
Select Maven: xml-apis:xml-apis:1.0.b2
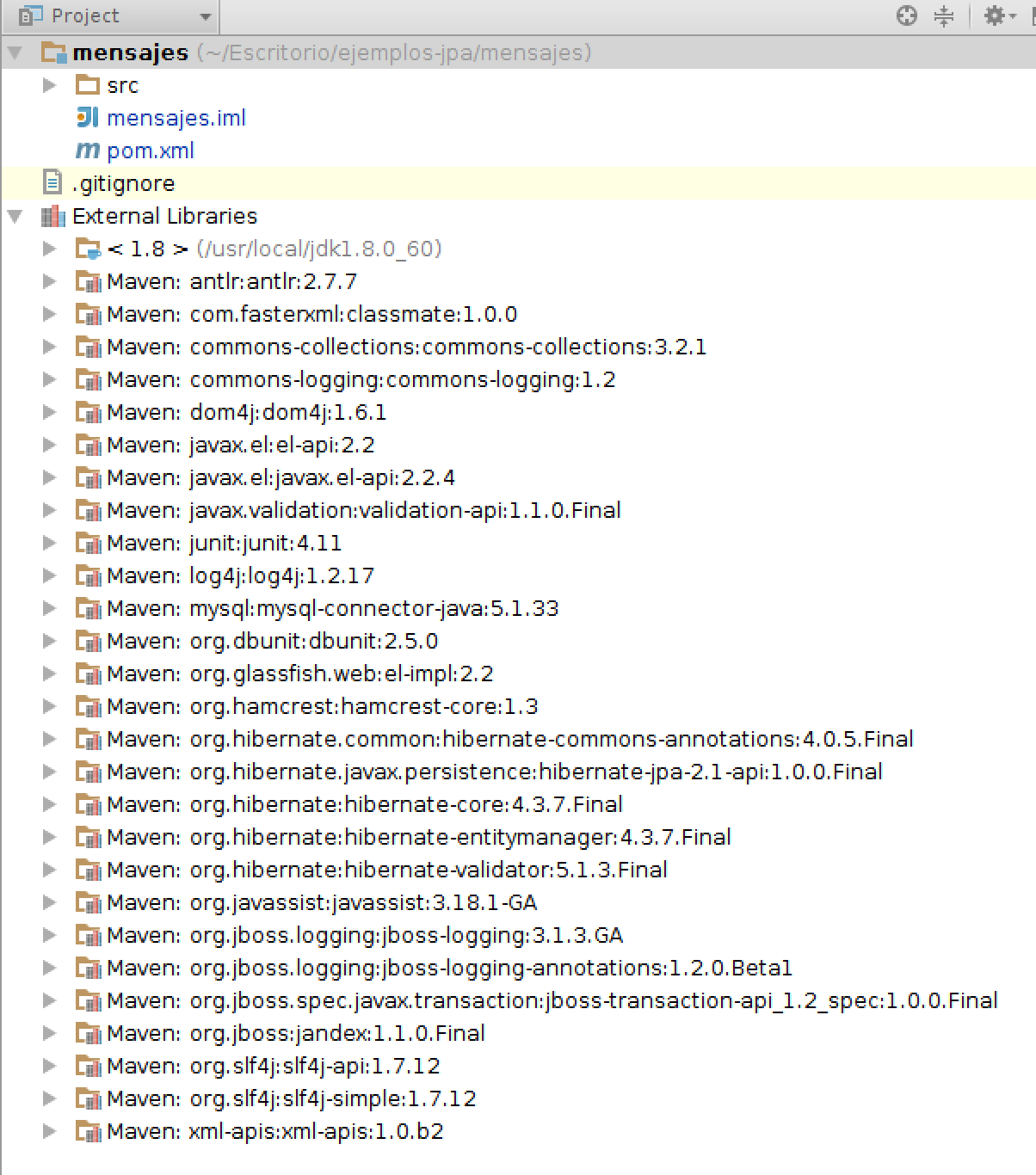coord(274,1131)
